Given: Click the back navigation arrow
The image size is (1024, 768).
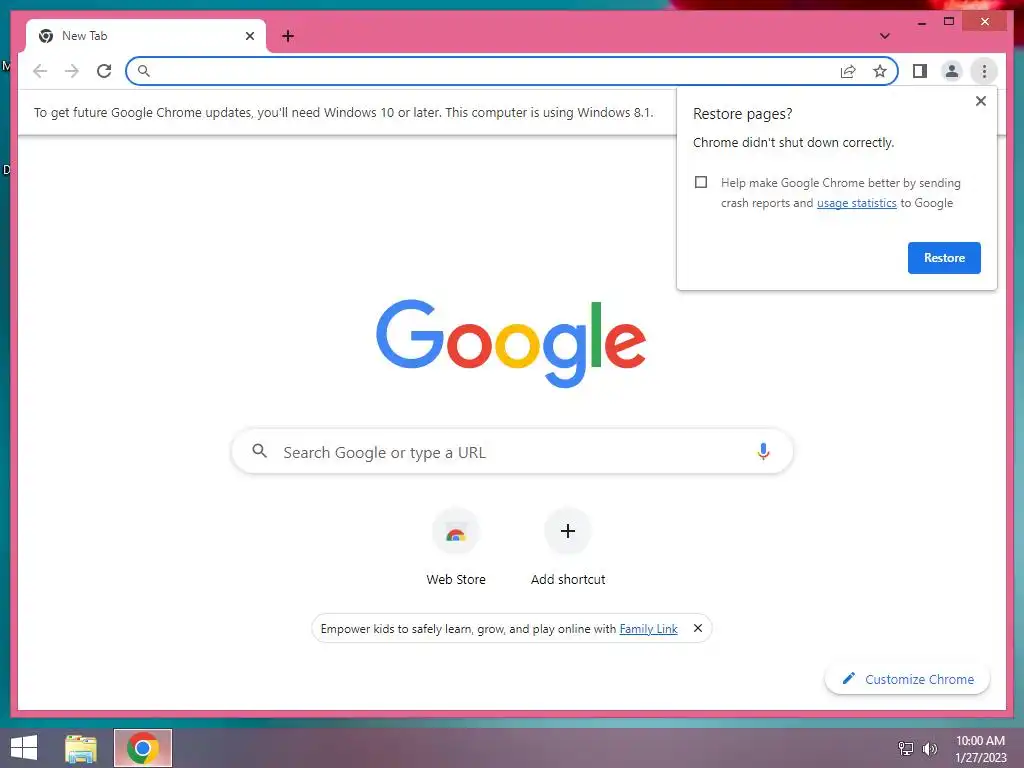Looking at the screenshot, I should (x=40, y=71).
